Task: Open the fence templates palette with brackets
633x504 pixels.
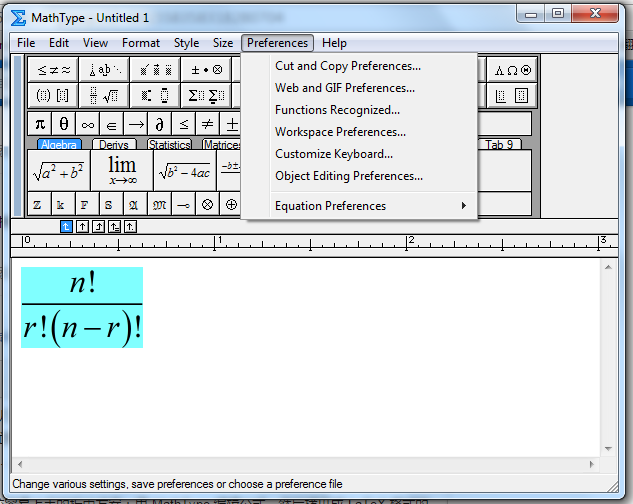Action: pos(54,96)
